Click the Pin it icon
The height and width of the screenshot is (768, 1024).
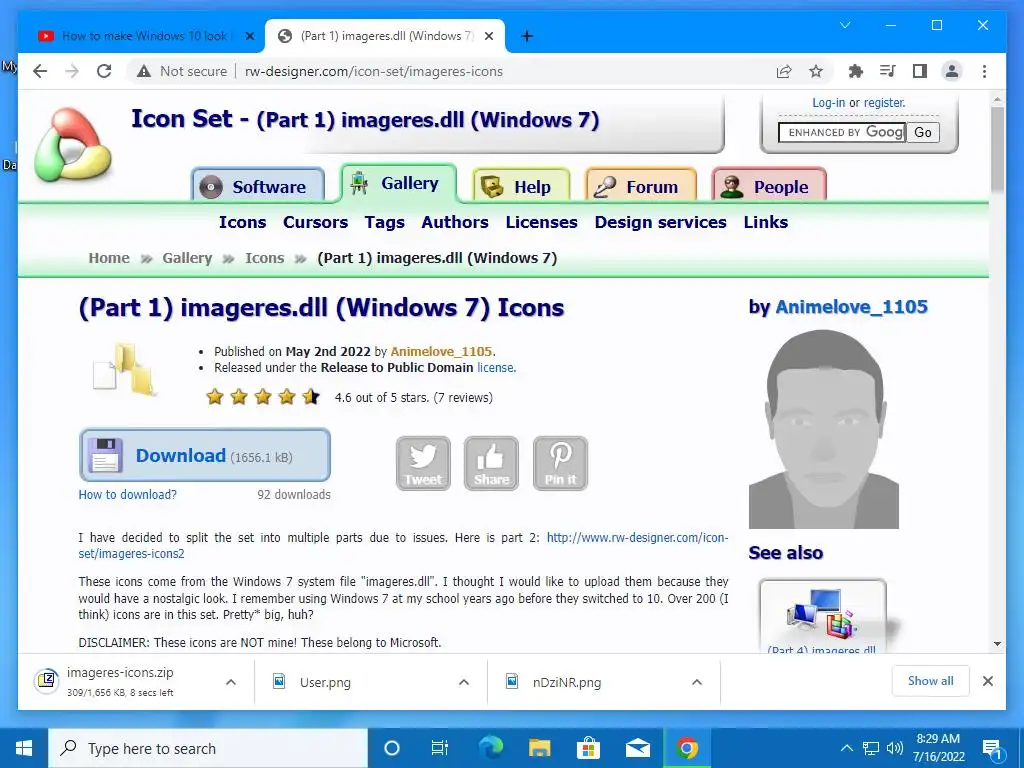coord(560,463)
